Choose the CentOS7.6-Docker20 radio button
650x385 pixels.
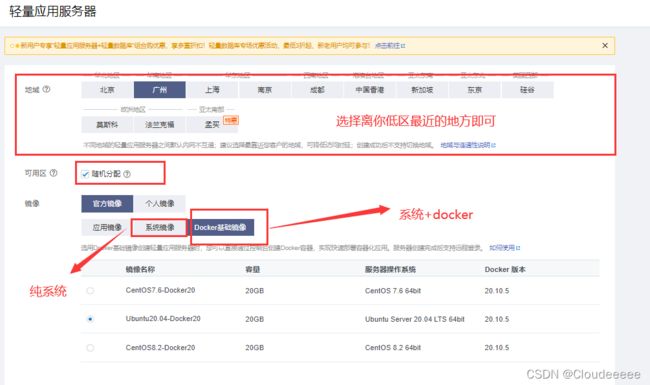pyautogui.click(x=90, y=291)
